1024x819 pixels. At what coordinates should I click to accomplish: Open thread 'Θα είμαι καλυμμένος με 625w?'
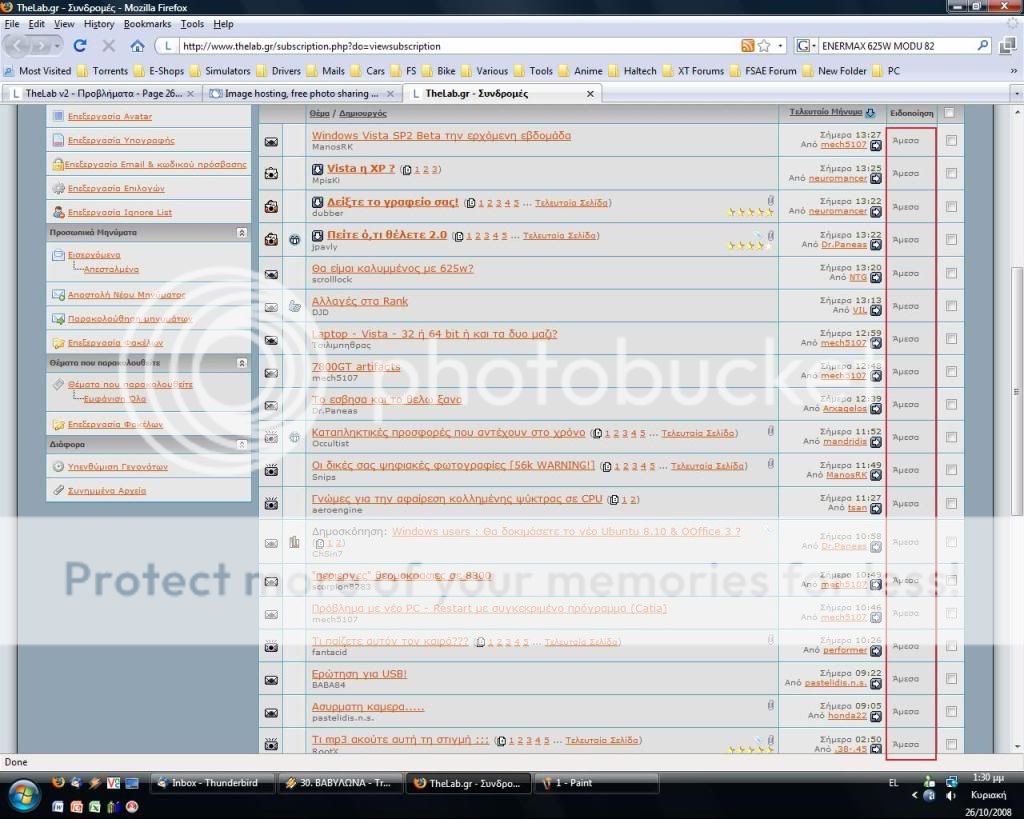(x=392, y=268)
